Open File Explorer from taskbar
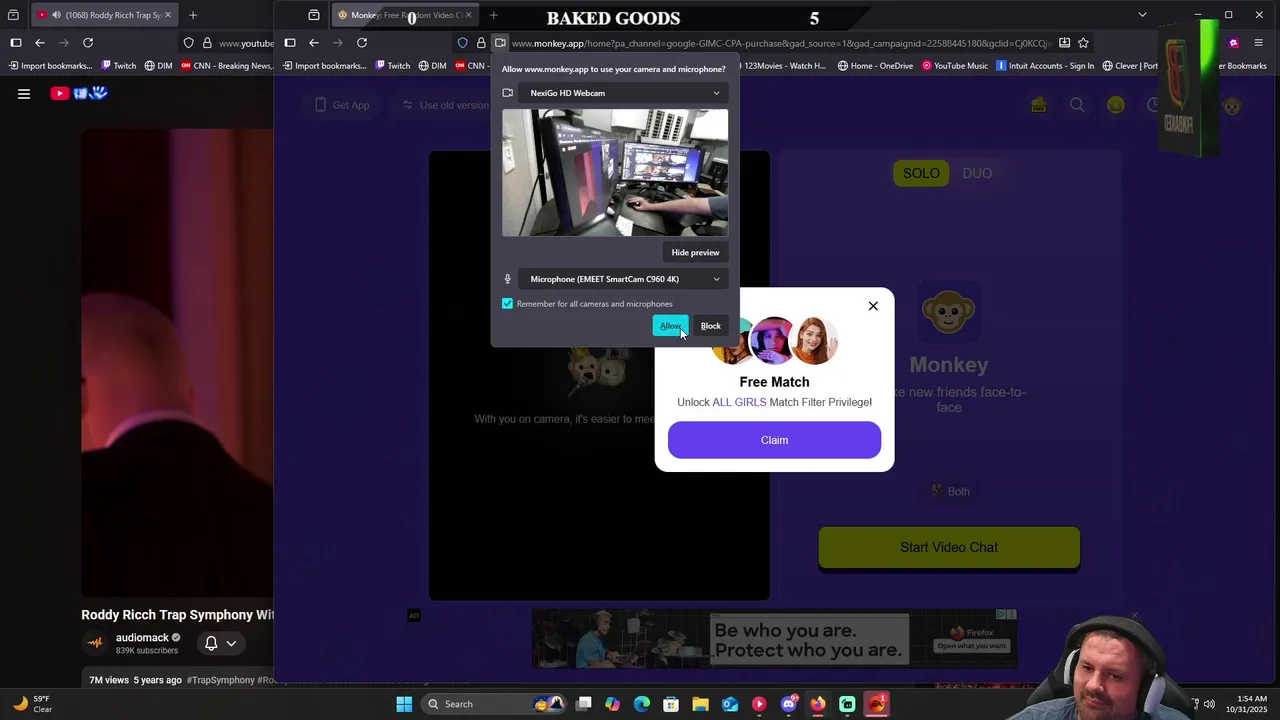The height and width of the screenshot is (720, 1280). click(700, 704)
